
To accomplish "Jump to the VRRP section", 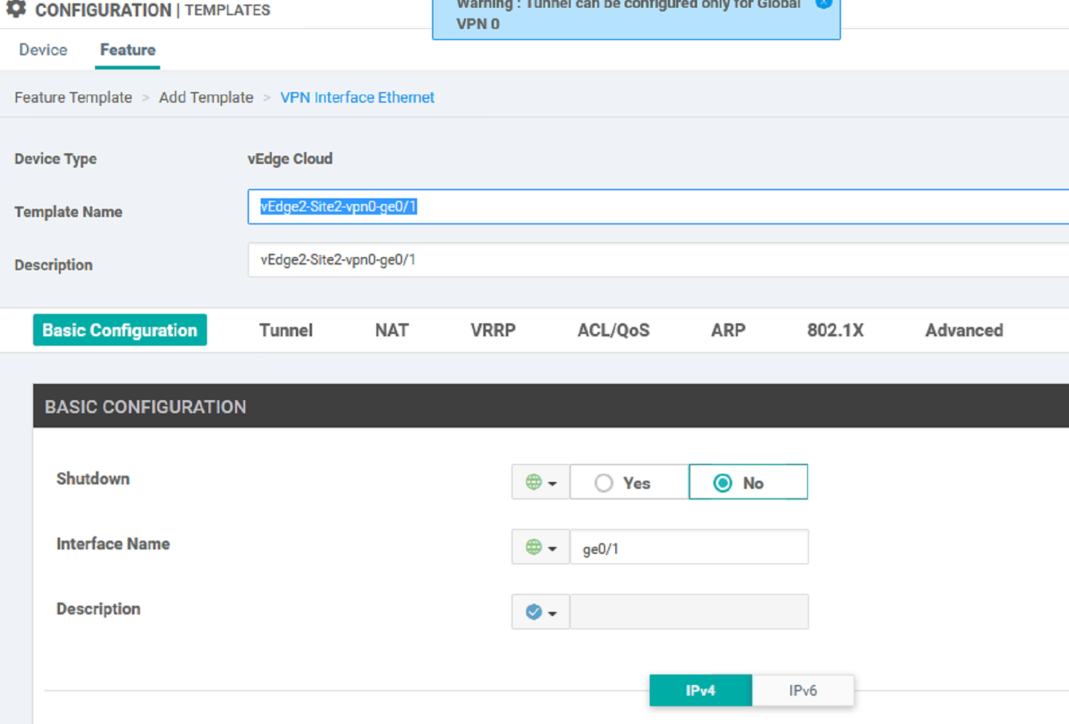I will point(493,331).
